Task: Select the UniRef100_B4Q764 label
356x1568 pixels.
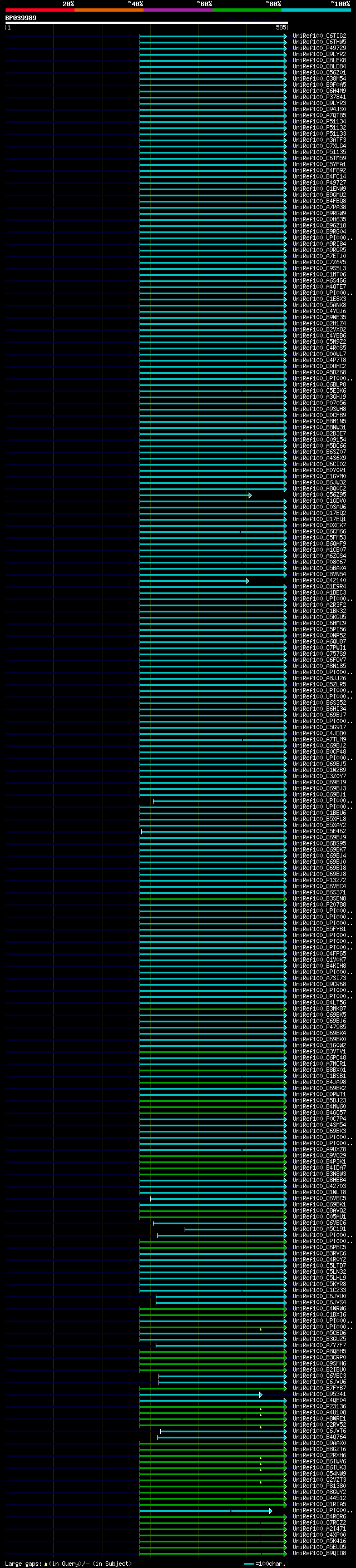Action: [319, 1437]
